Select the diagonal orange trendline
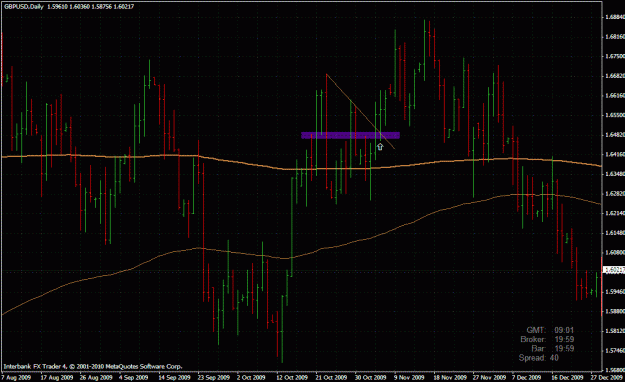The width and height of the screenshot is (625, 382). coord(360,111)
